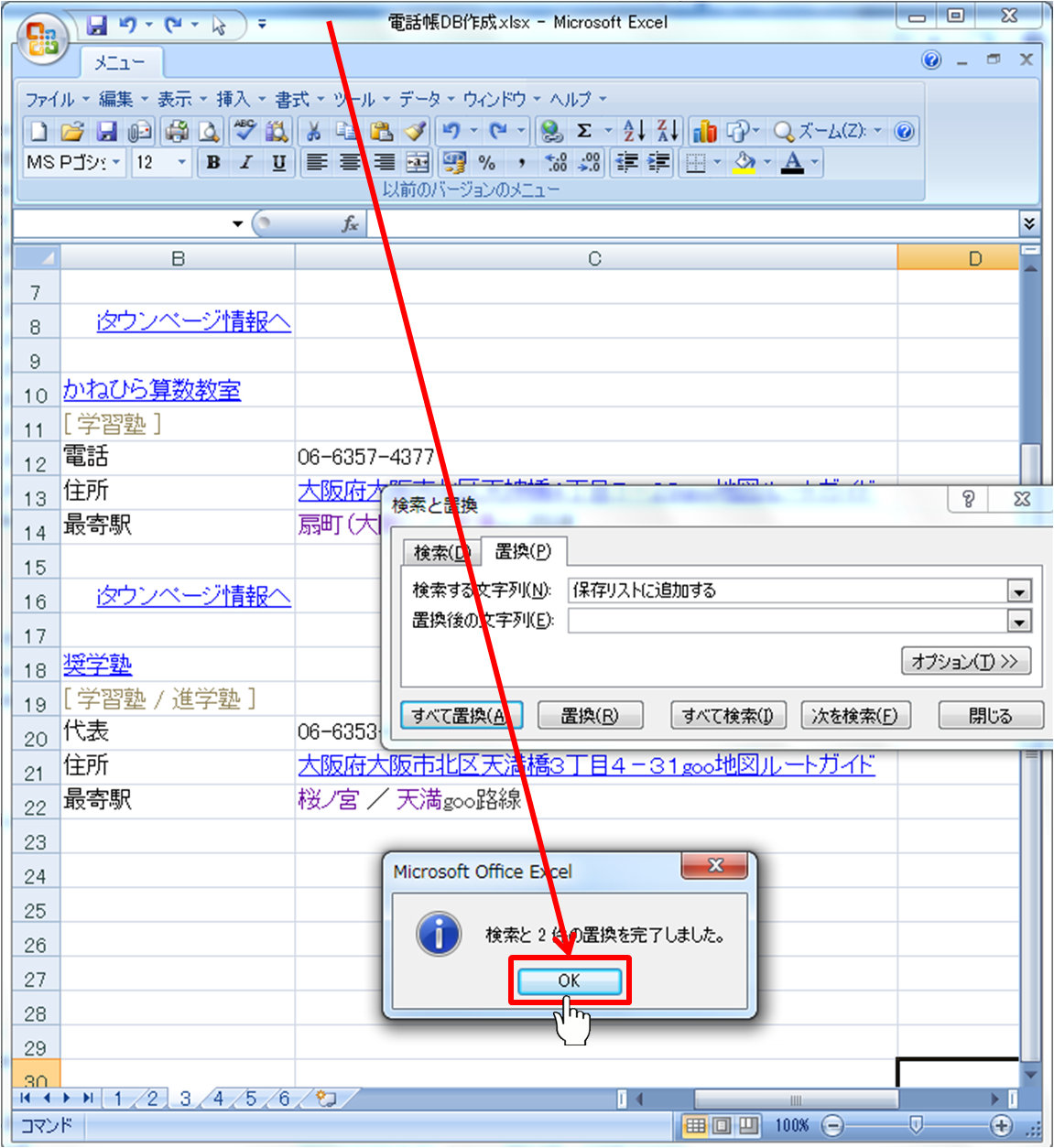Open the Name Box dropdown arrow
The height and width of the screenshot is (1148, 1054).
[x=237, y=223]
